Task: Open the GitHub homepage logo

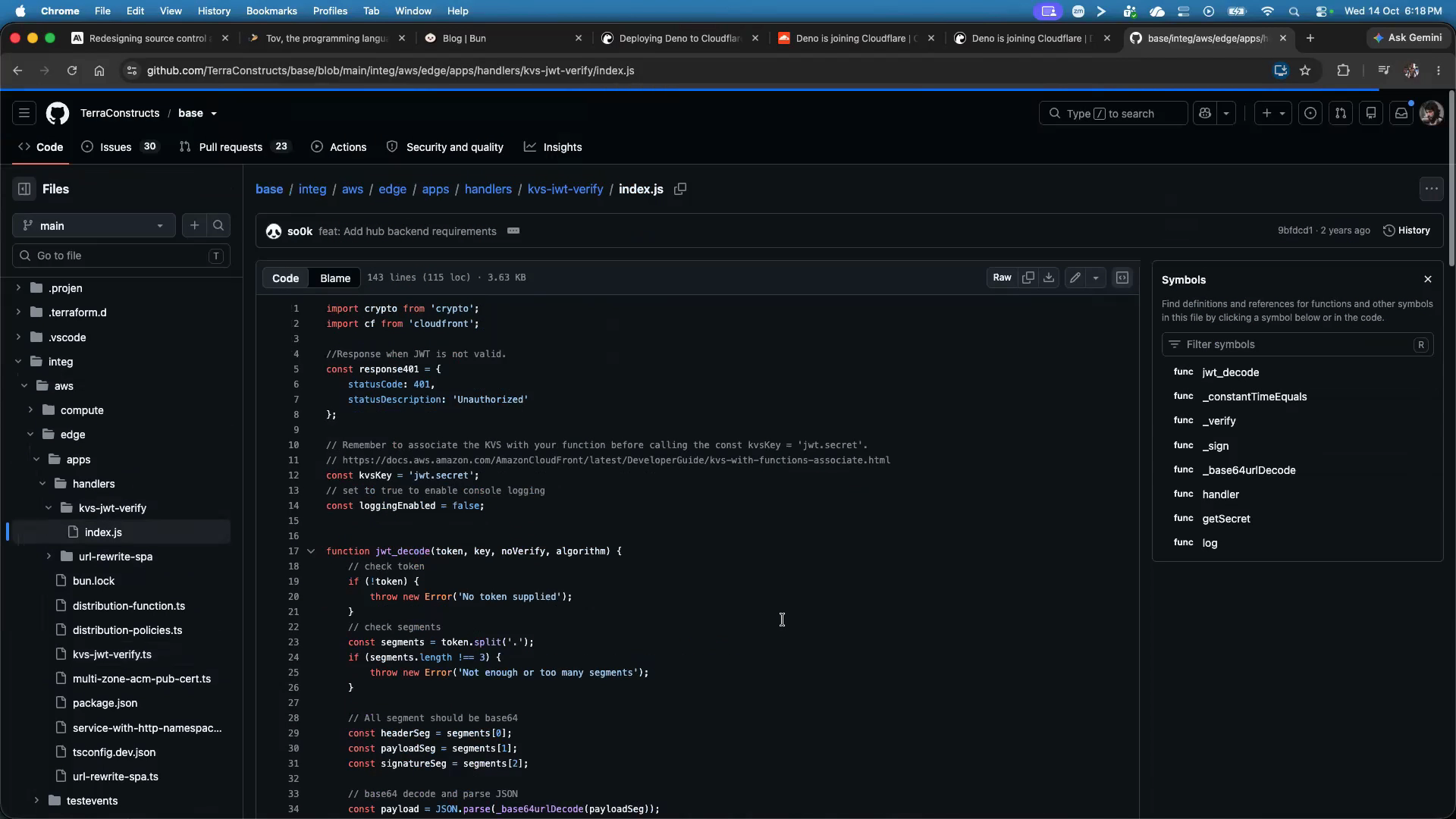Action: pyautogui.click(x=58, y=114)
